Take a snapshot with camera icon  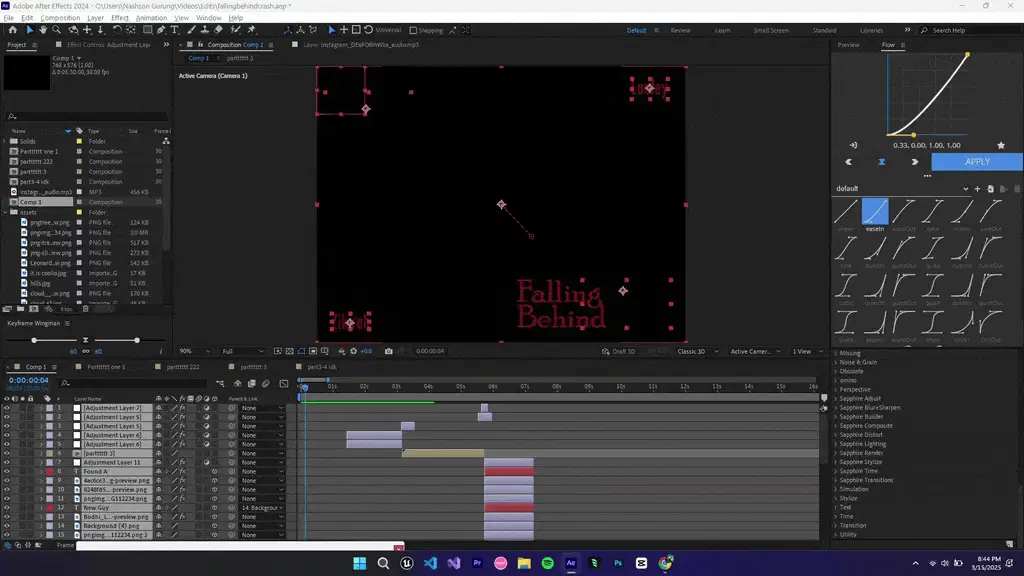[389, 351]
